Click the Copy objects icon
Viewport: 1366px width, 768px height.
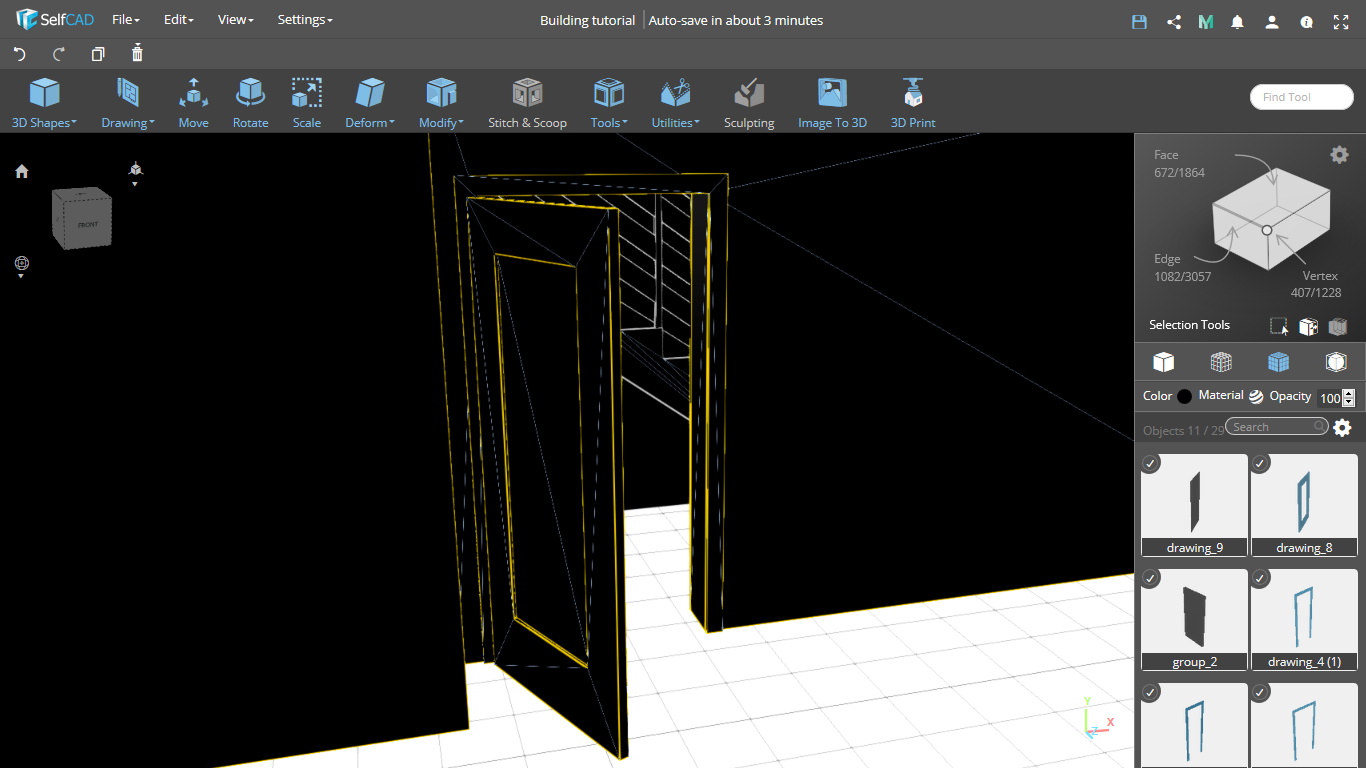click(x=98, y=54)
